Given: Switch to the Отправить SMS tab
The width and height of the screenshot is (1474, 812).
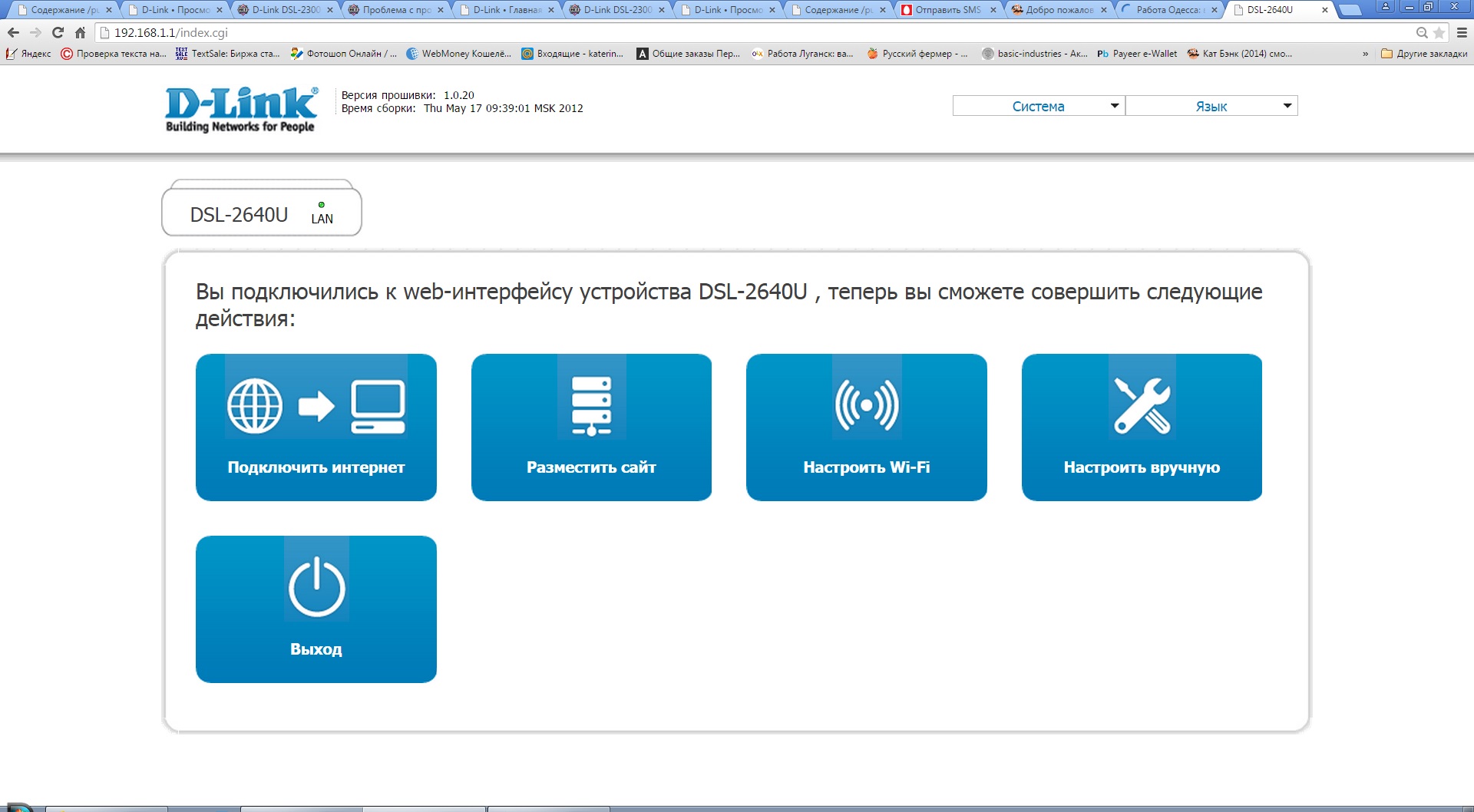Looking at the screenshot, I should click(947, 10).
